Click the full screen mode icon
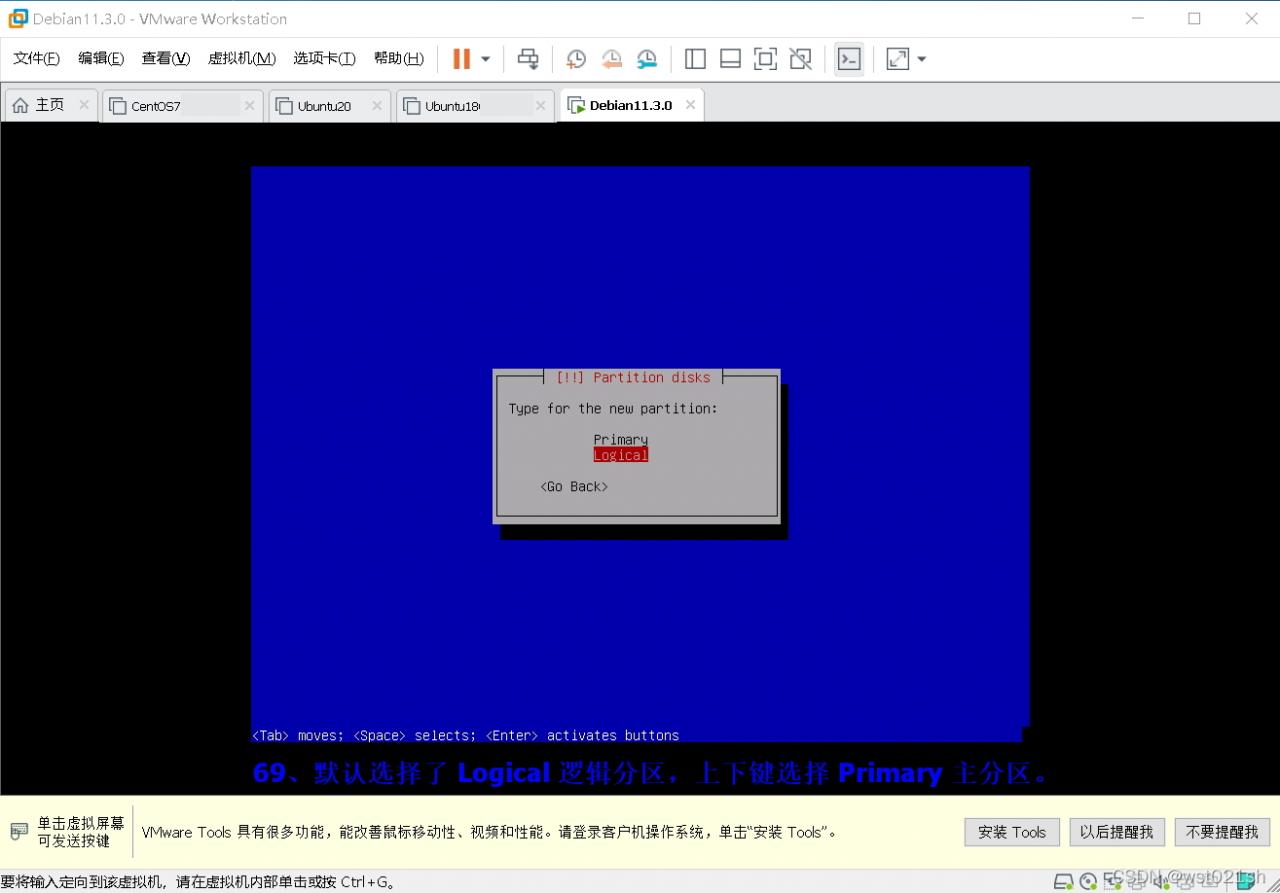Screen dimensions: 1280x893 coord(765,59)
